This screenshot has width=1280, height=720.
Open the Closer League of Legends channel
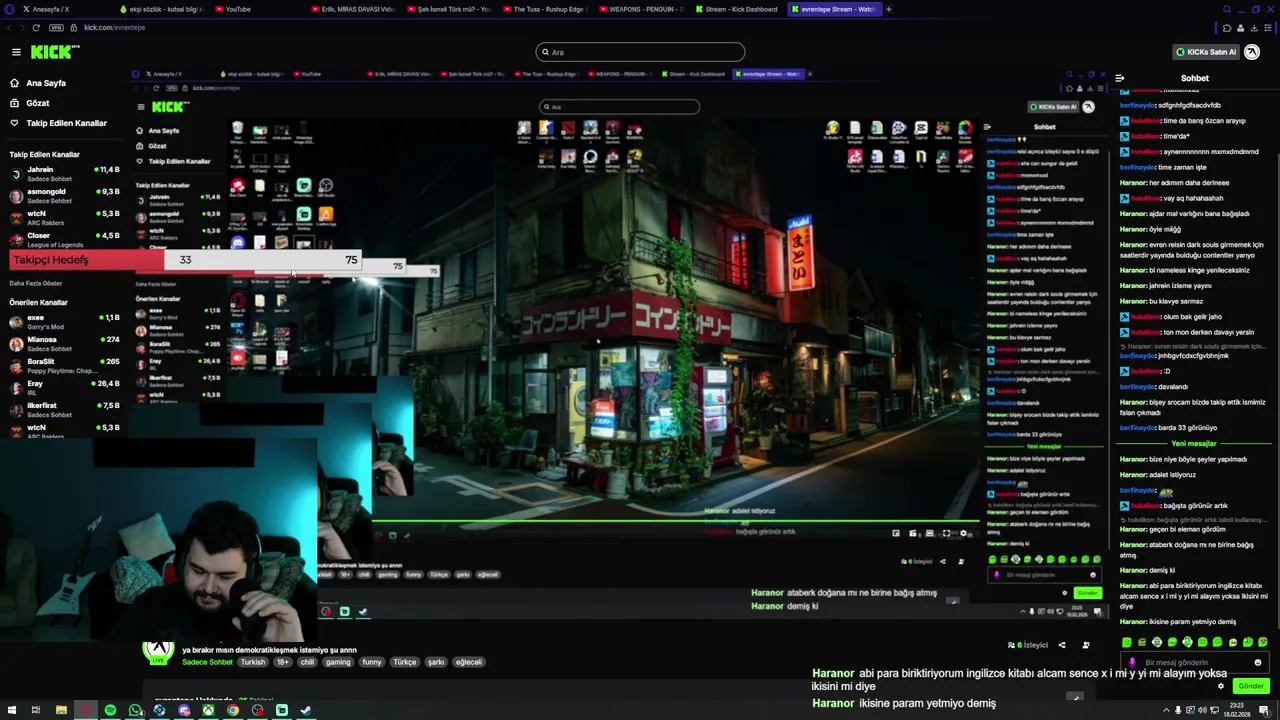point(64,240)
